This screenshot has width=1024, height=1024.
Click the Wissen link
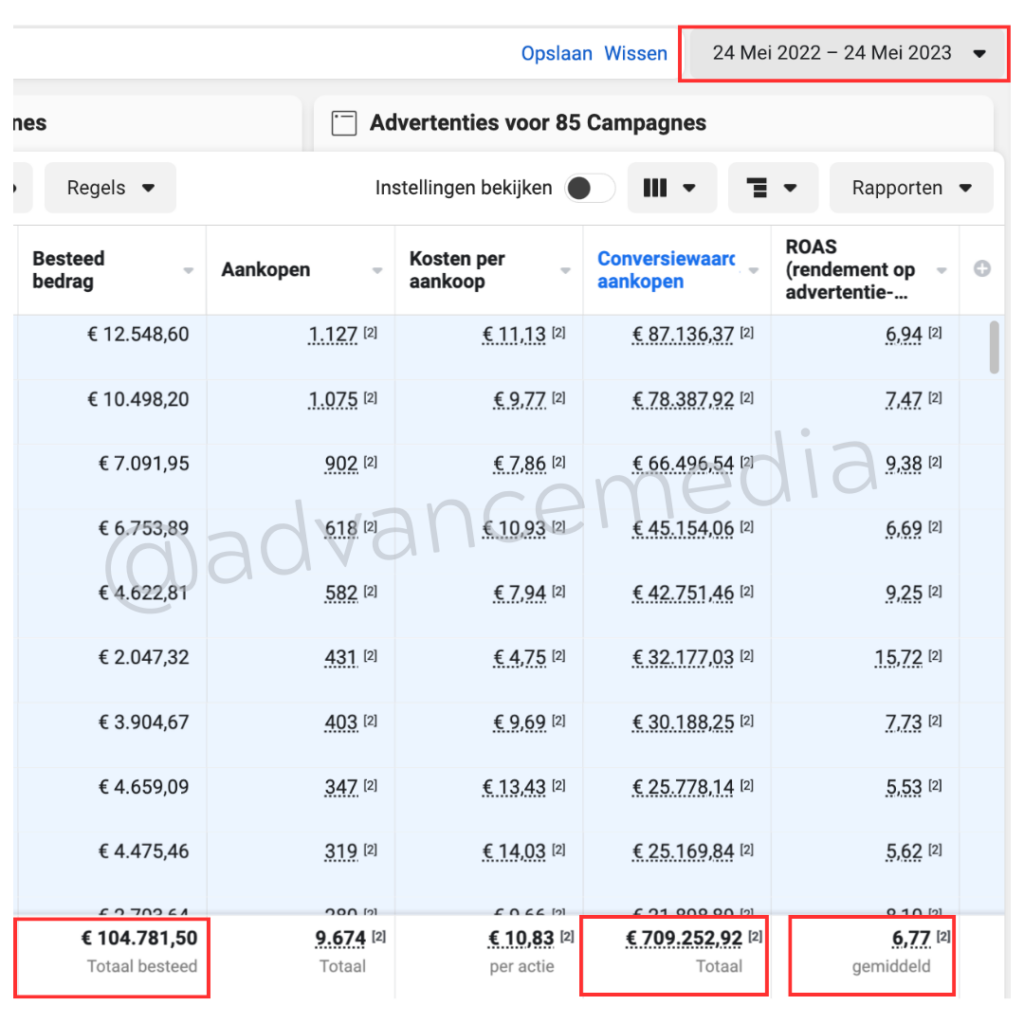(x=635, y=53)
